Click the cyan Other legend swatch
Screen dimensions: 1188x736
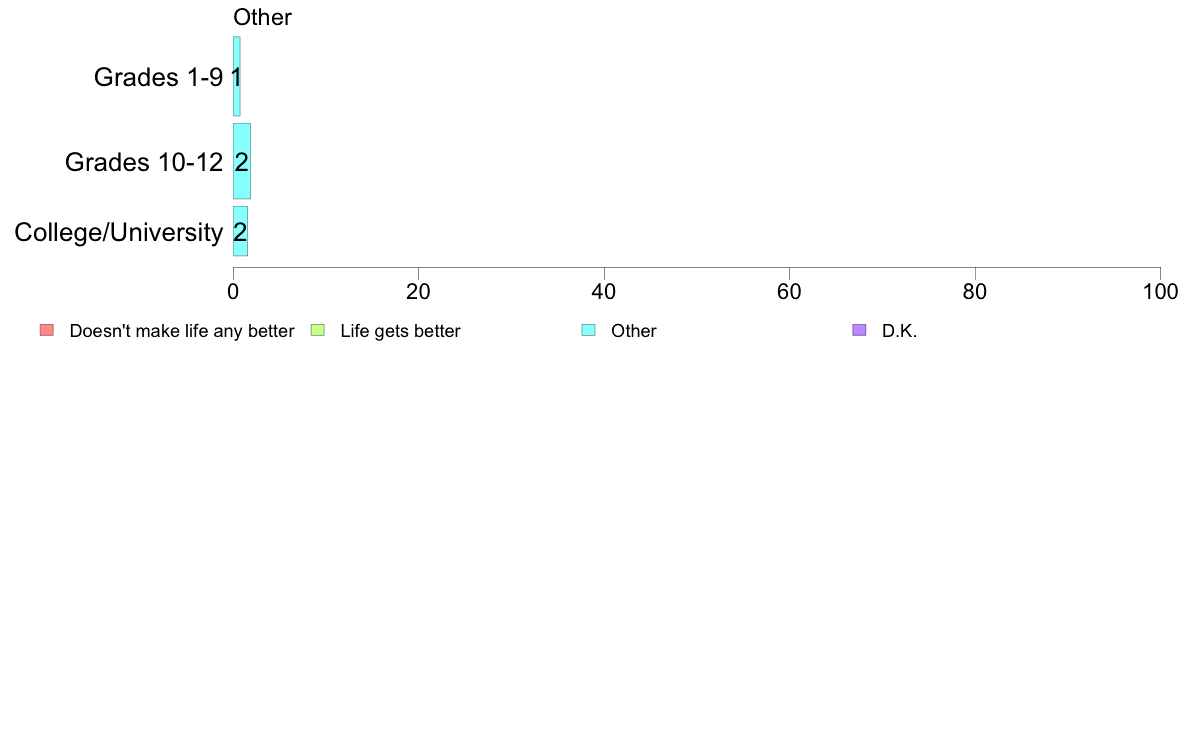coord(588,330)
